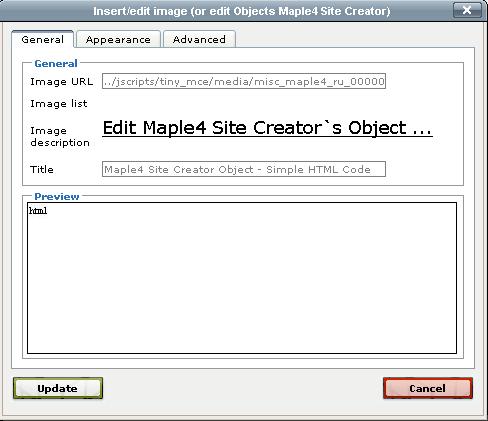Click the html text in Preview
This screenshot has height=421, width=488.
pos(38,210)
